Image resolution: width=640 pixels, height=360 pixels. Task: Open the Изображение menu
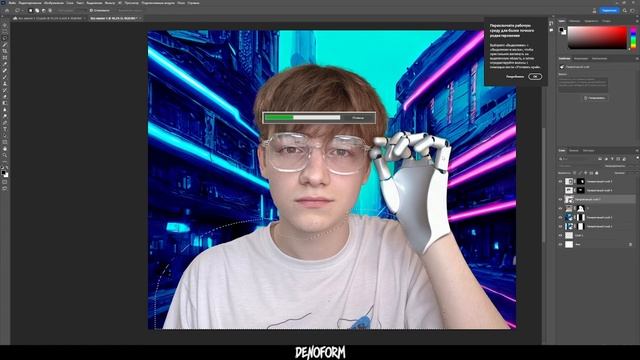point(54,3)
